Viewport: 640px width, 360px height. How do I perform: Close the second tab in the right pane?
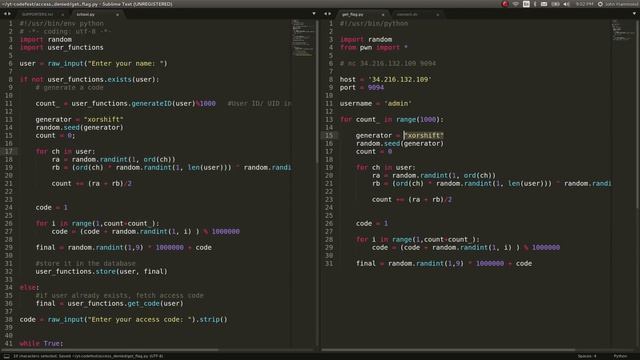(x=438, y=15)
